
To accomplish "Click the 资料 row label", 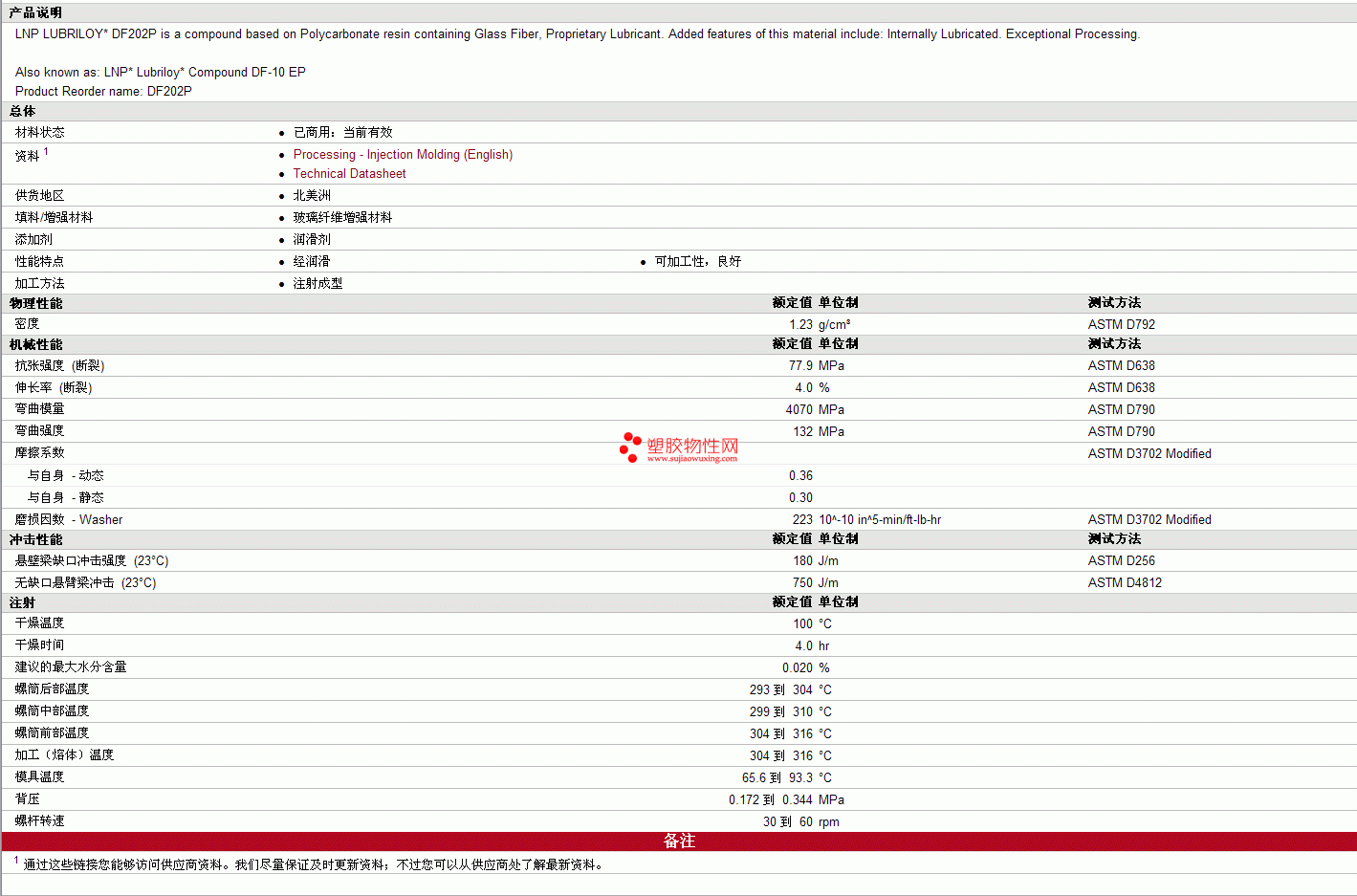I will 27,156.
